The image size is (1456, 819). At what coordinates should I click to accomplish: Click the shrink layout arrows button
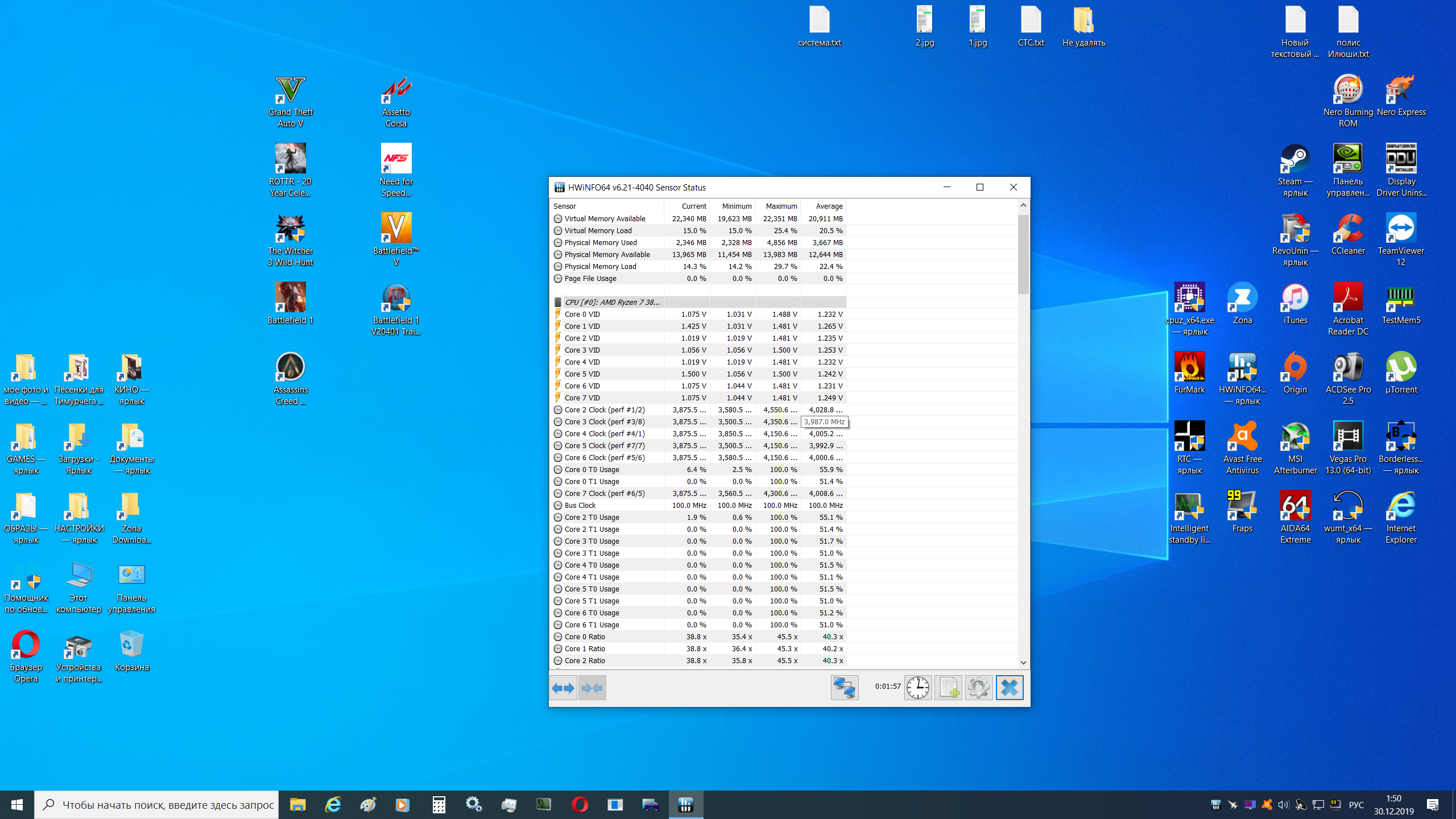click(592, 688)
